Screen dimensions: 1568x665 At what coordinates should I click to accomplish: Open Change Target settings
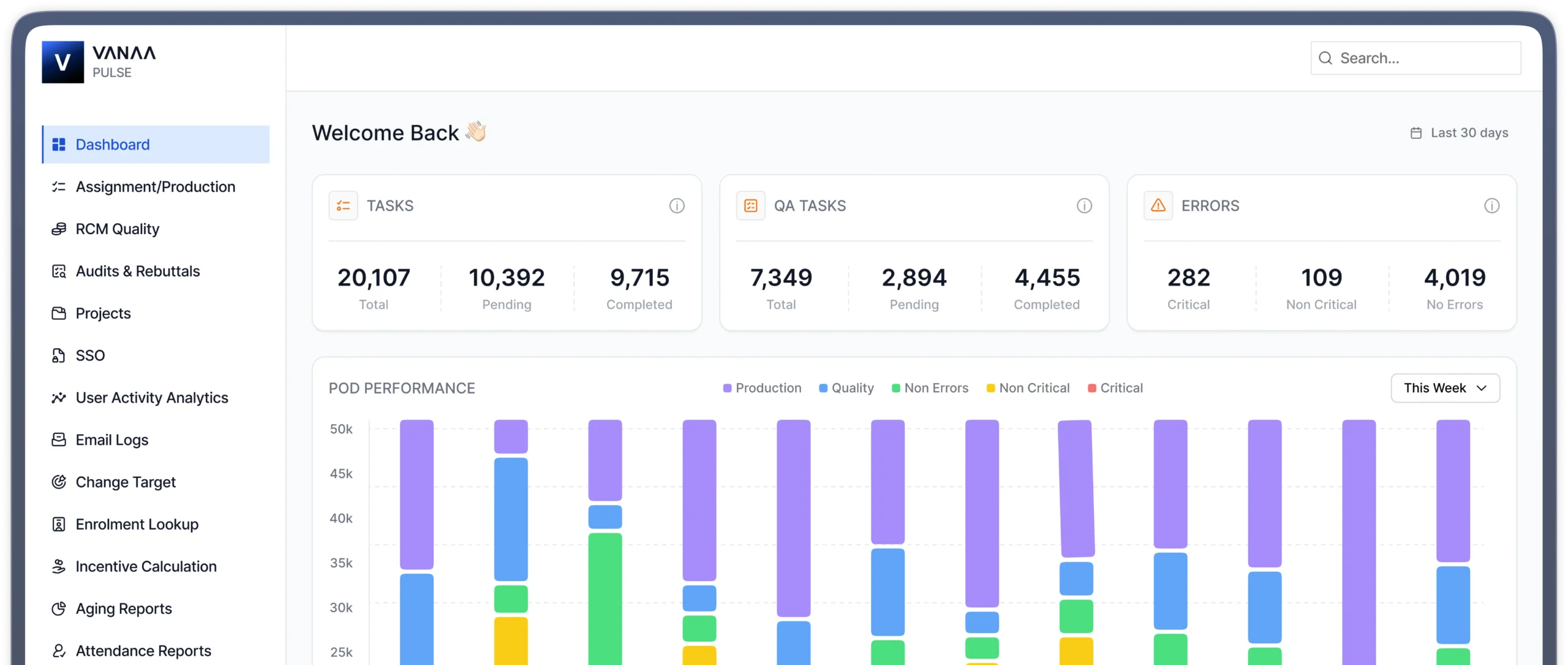tap(156, 482)
